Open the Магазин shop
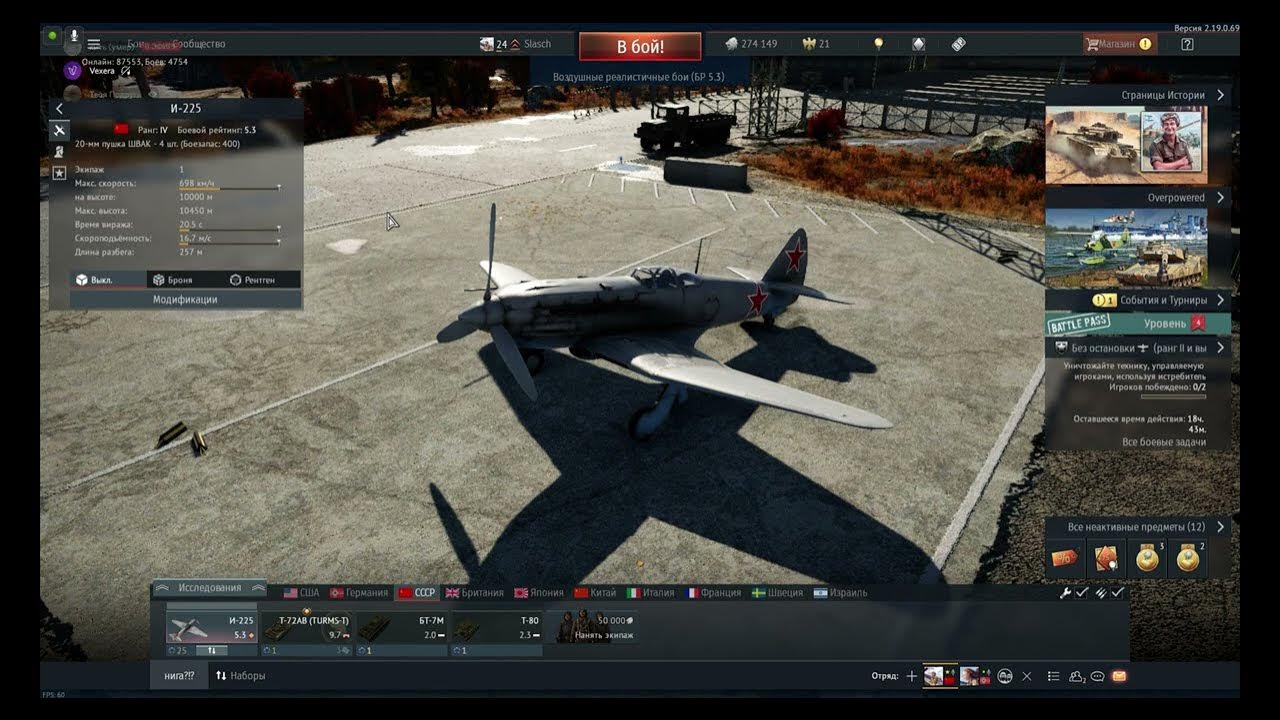This screenshot has height=720, width=1280. [1118, 44]
